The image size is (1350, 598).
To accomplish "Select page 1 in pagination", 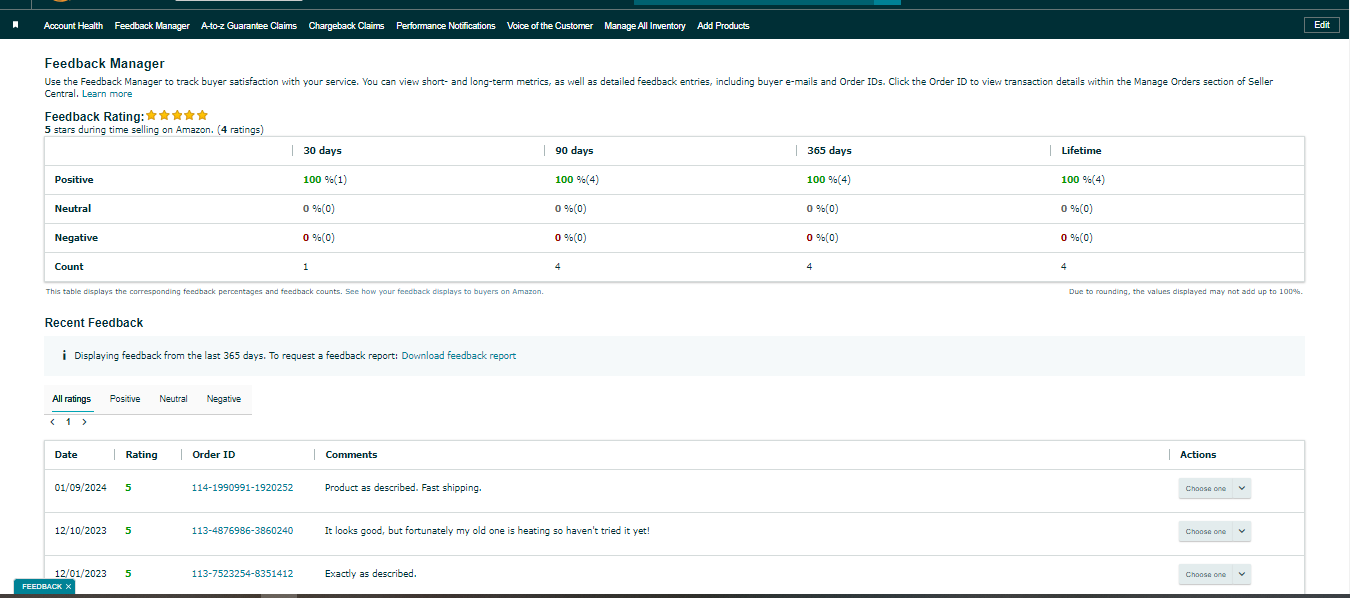I will click(68, 422).
